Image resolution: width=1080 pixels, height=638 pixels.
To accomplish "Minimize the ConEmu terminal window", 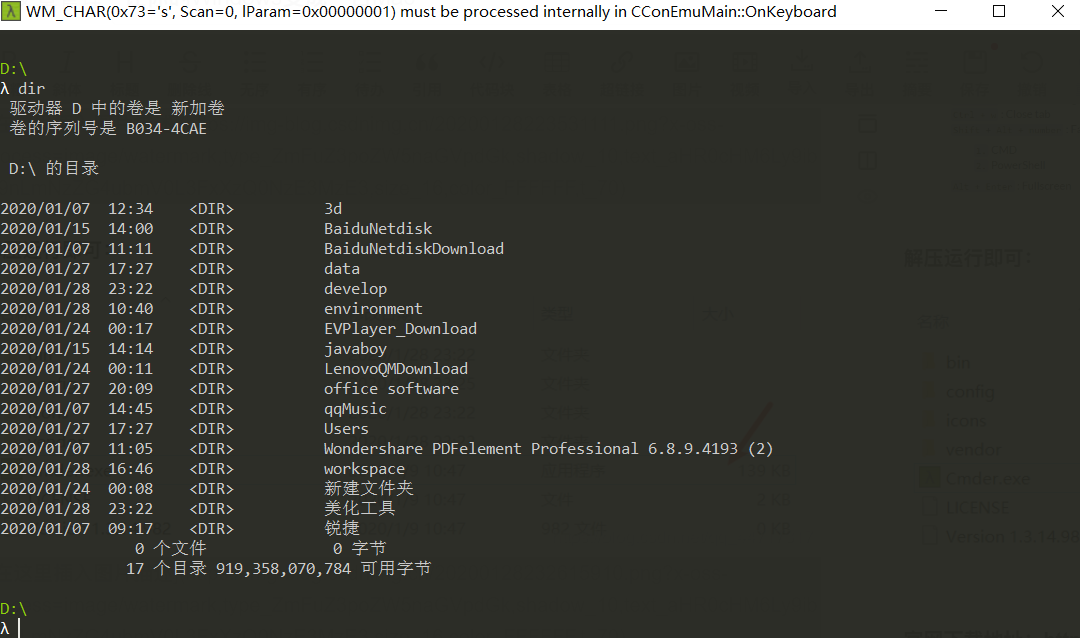I will coord(941,12).
